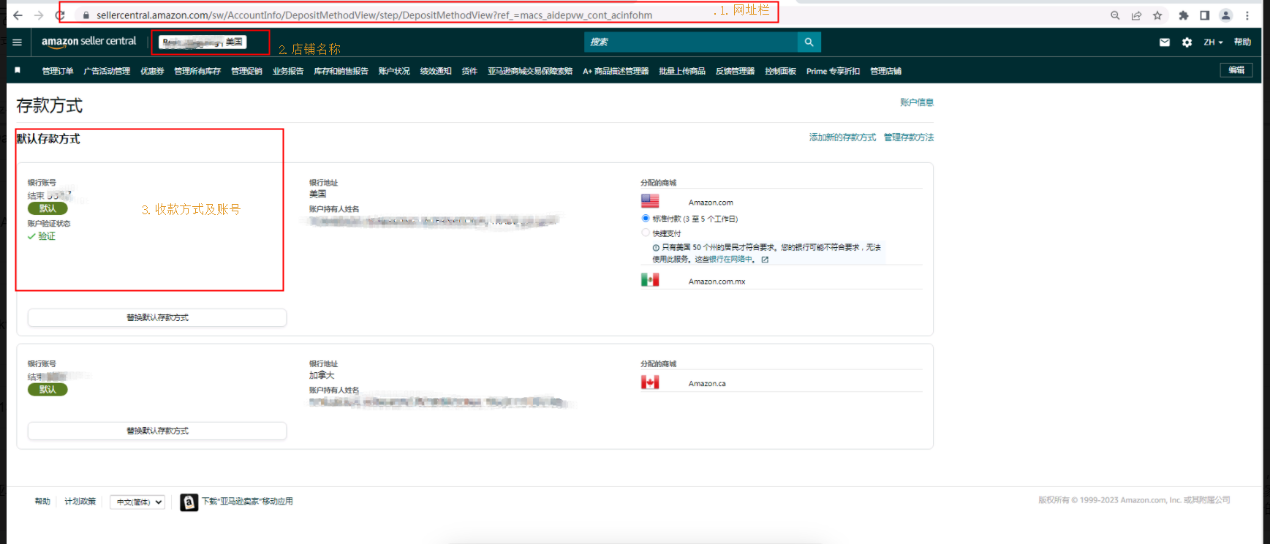Screen dimensions: 1270x544
Task: Open the messages envelope icon
Action: 1164,42
